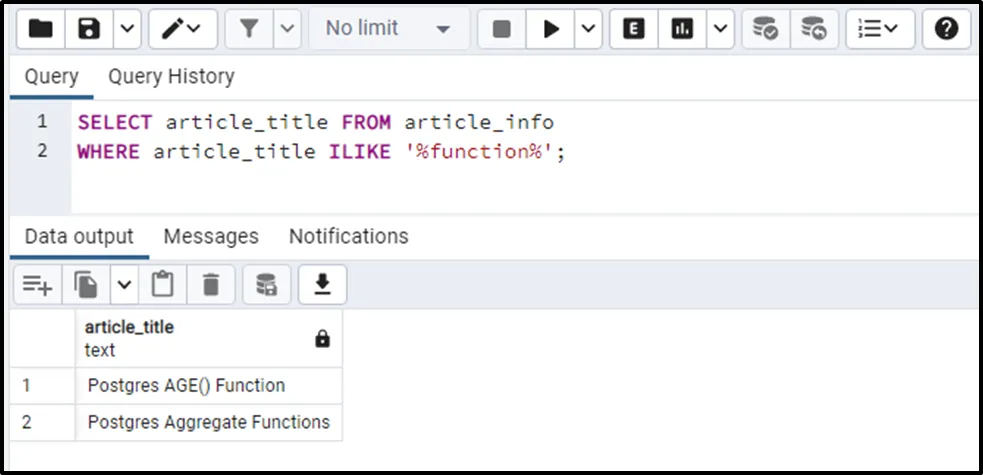Click the Open File folder icon
The width and height of the screenshot is (983, 475).
[41, 29]
